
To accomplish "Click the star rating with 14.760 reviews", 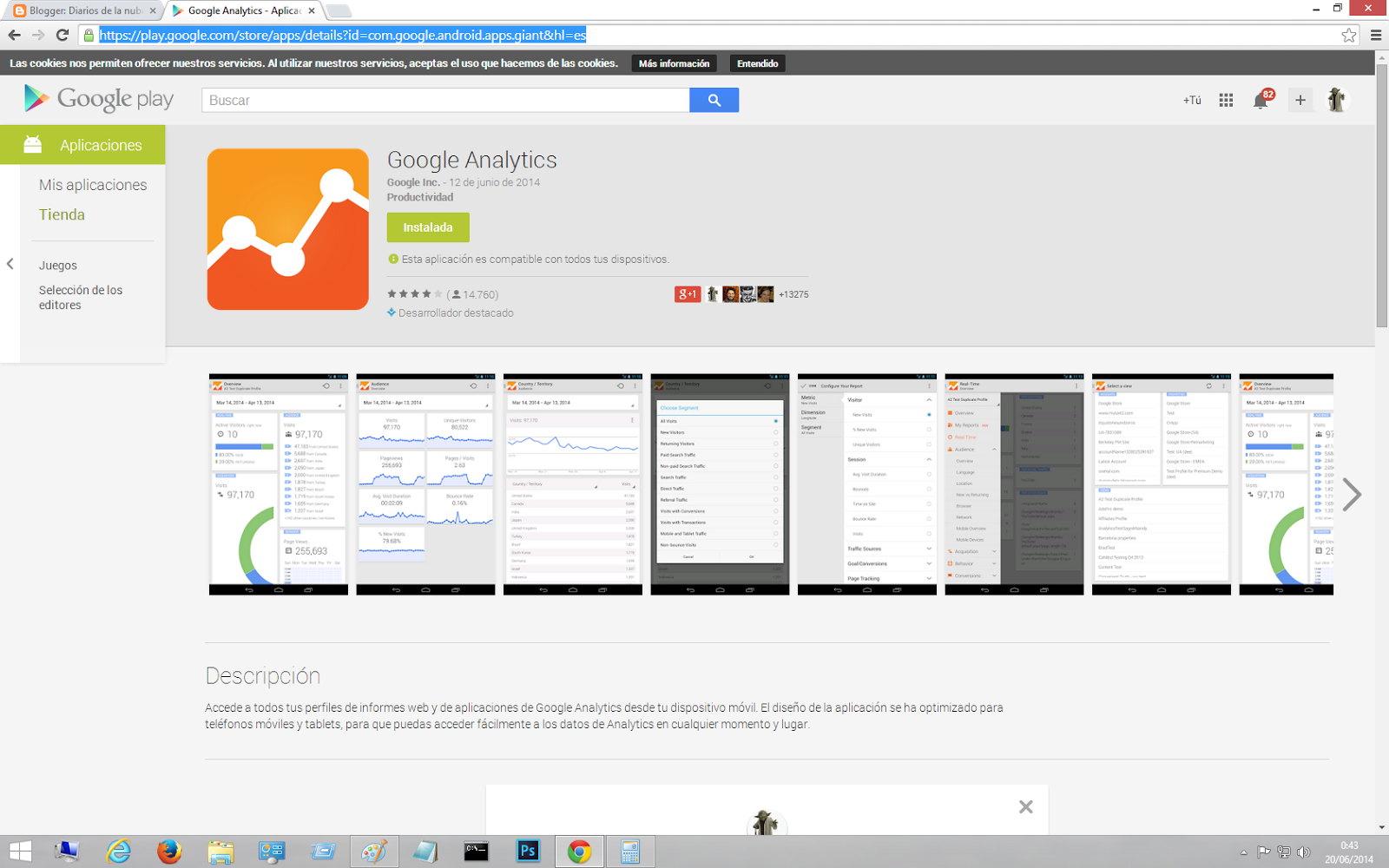I will coord(443,294).
